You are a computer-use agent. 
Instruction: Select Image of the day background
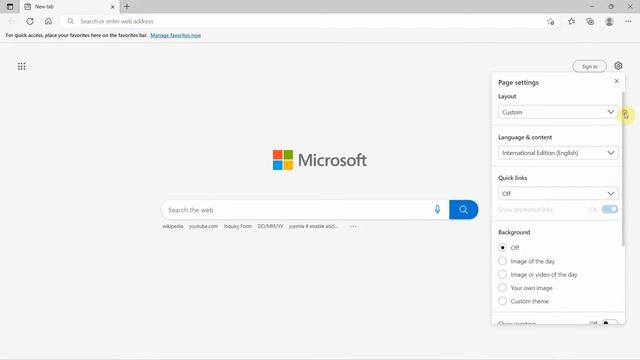(x=502, y=261)
